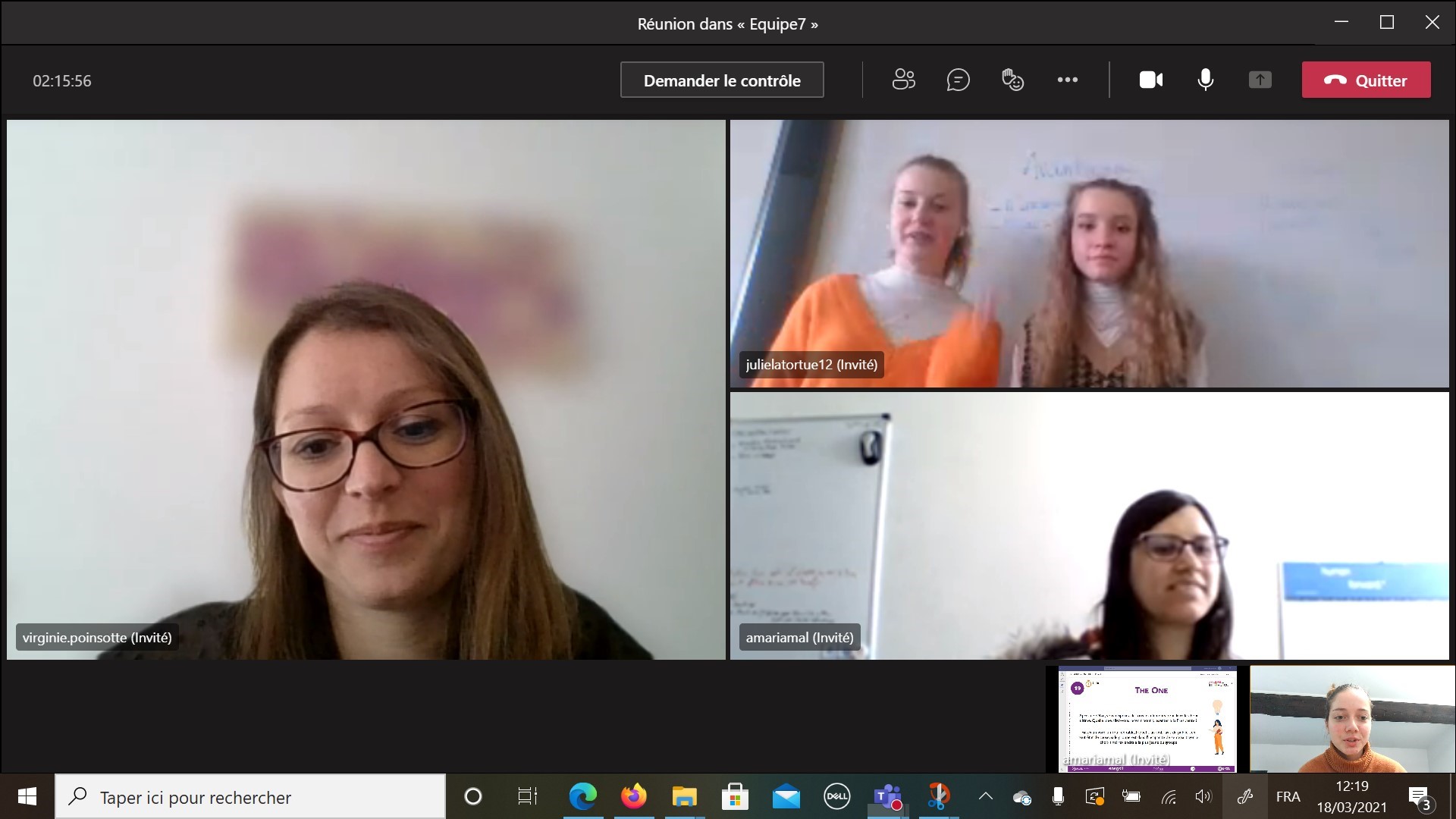
Task: Select virginie.poinsotte video tile
Action: click(366, 389)
